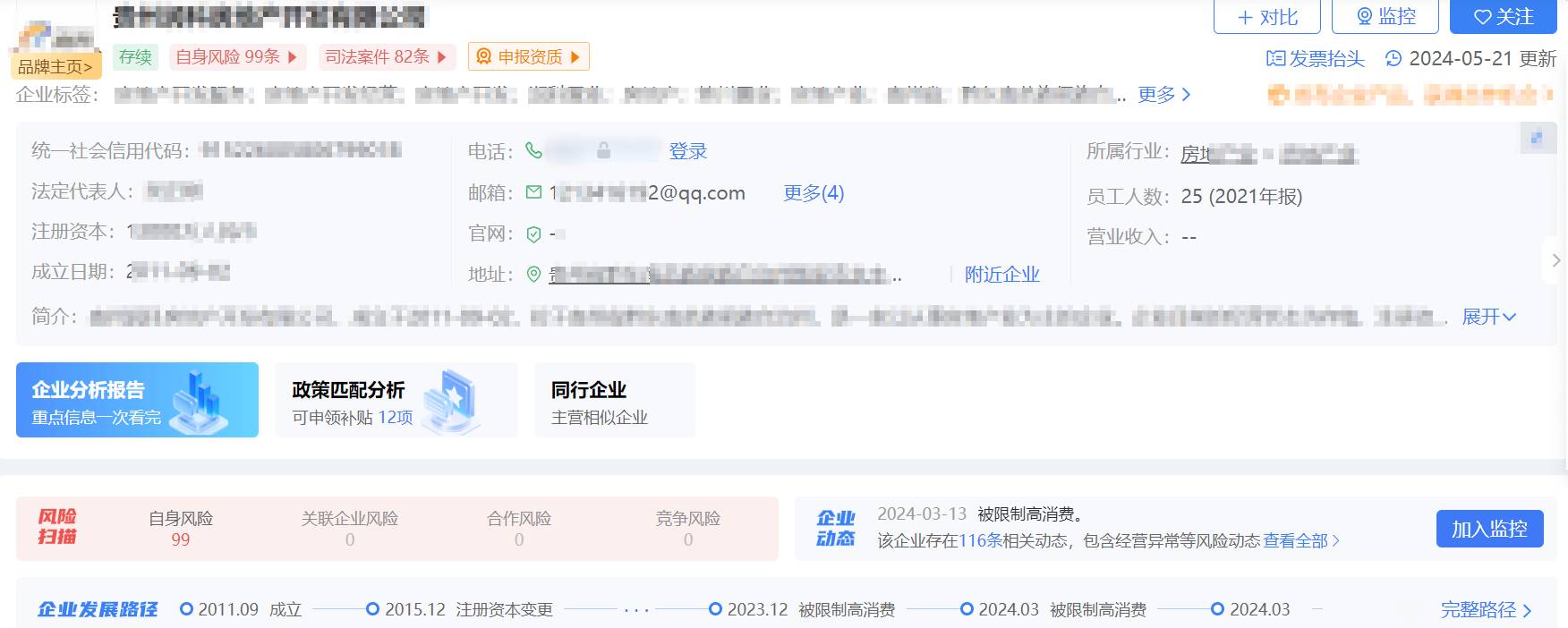1568x628 pixels.
Task: Select 关联企业风险 tab
Action: pos(350,529)
